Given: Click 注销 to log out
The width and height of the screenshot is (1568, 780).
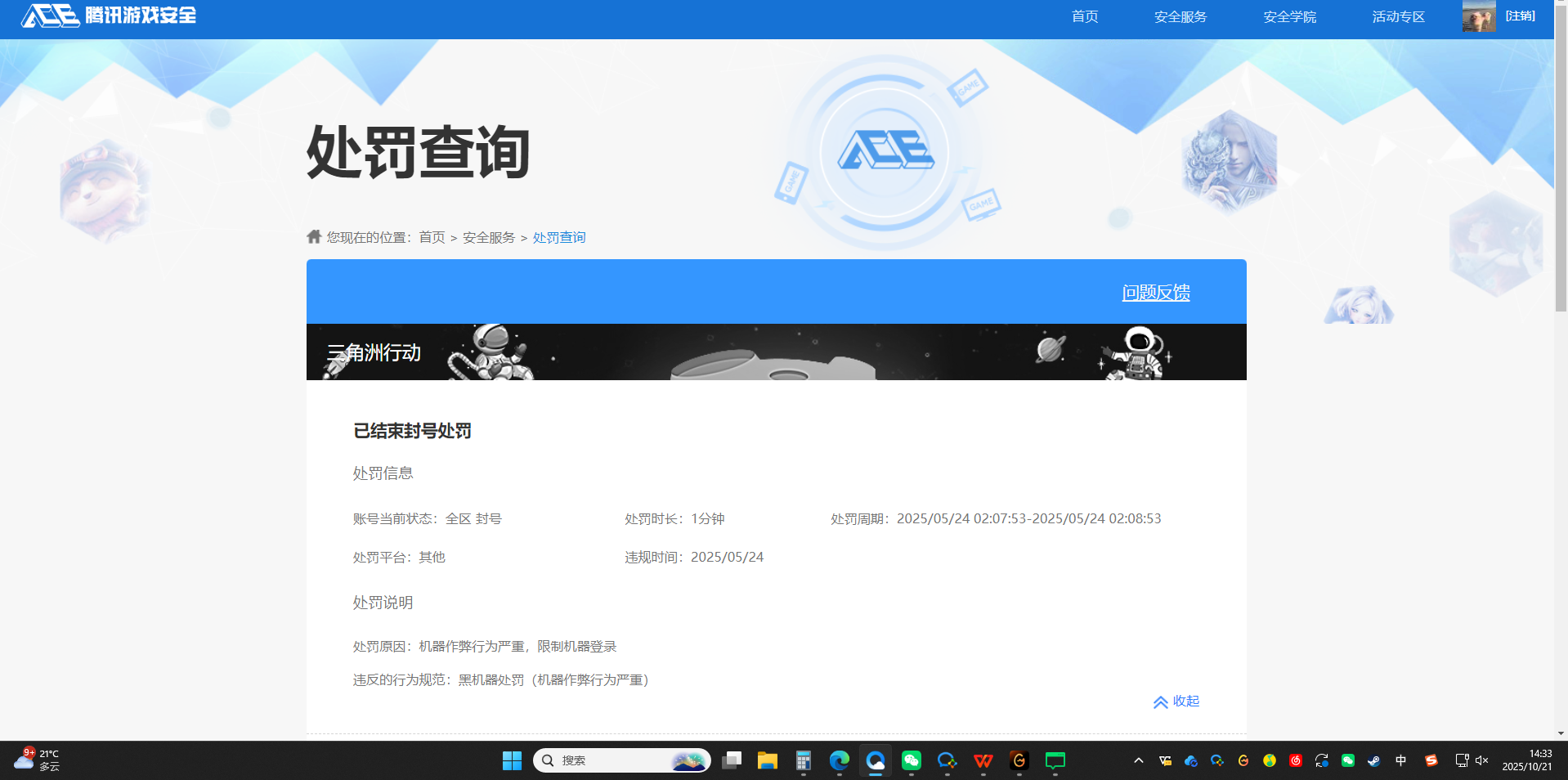Looking at the screenshot, I should (x=1522, y=16).
